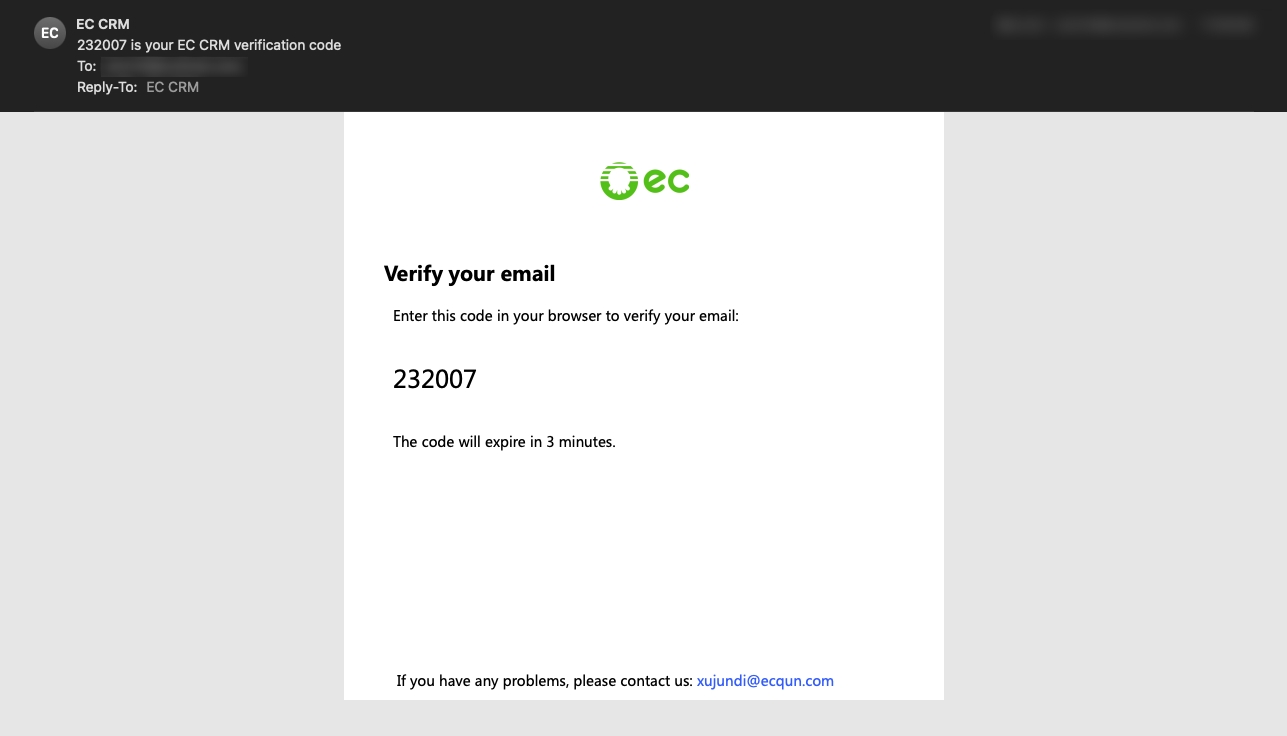Click the verification code email subject line
The image size is (1287, 736).
tap(209, 45)
